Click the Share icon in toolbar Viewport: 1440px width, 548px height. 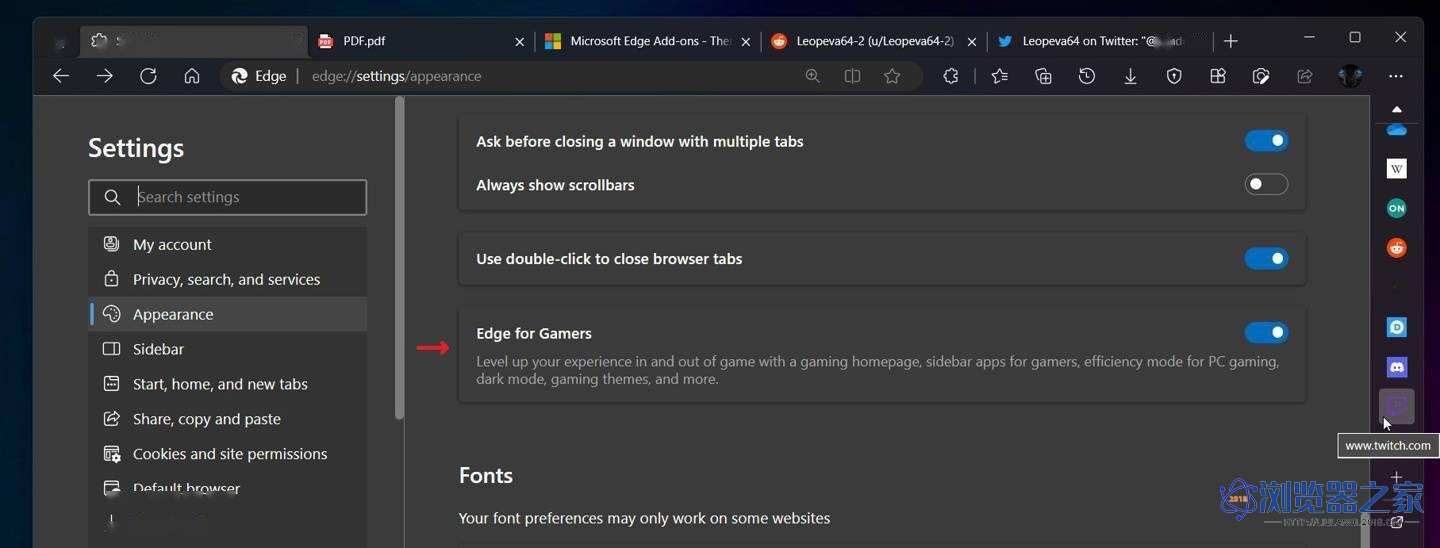coord(1305,76)
